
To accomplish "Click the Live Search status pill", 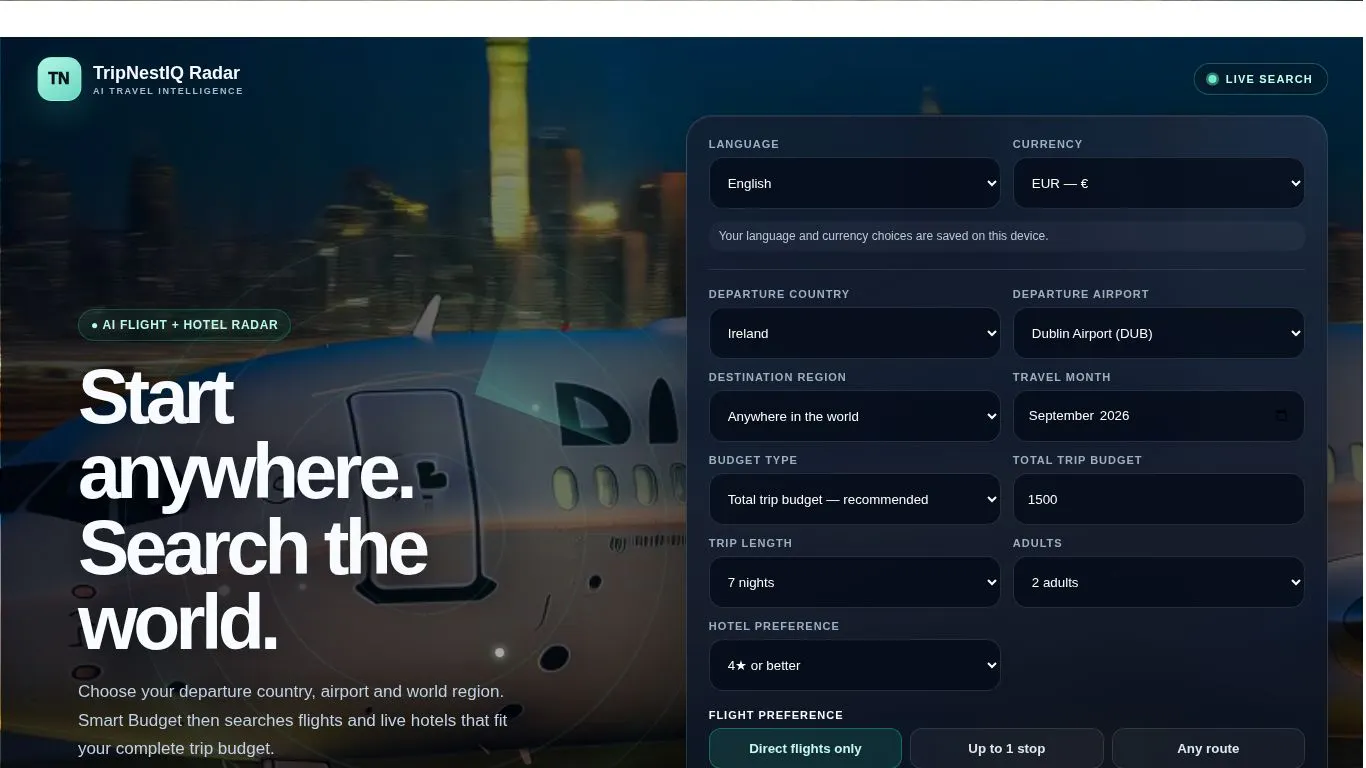I will pos(1260,79).
